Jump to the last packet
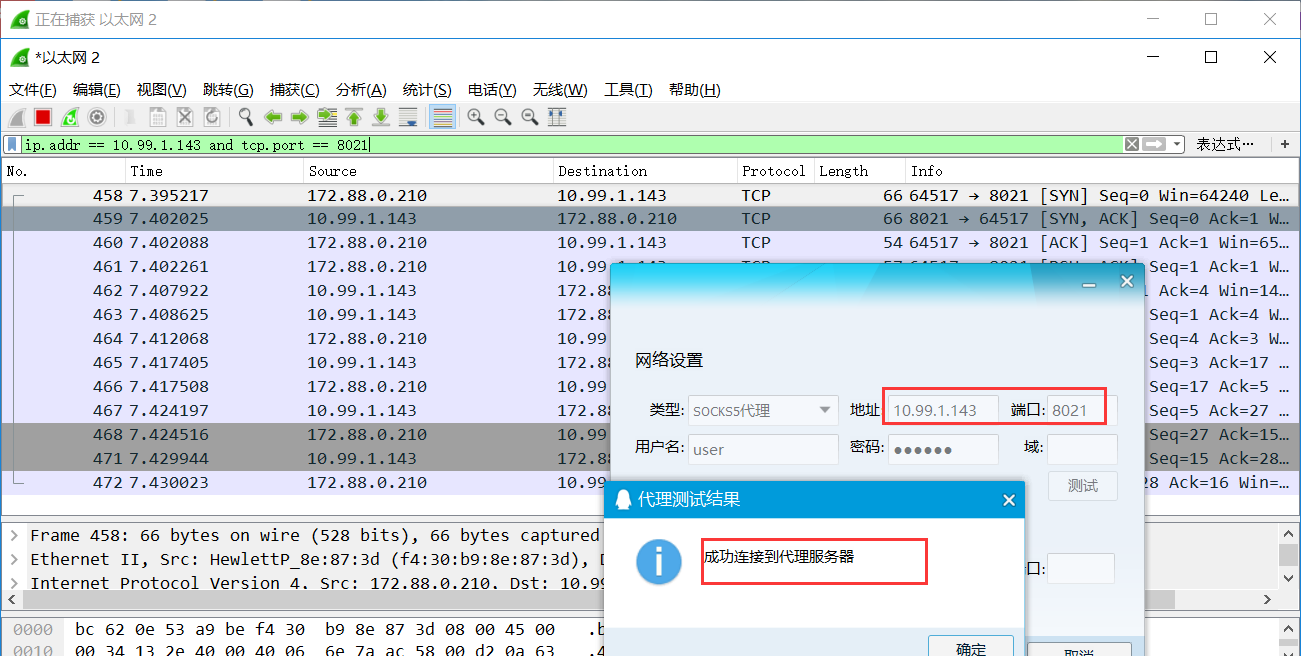 tap(380, 117)
